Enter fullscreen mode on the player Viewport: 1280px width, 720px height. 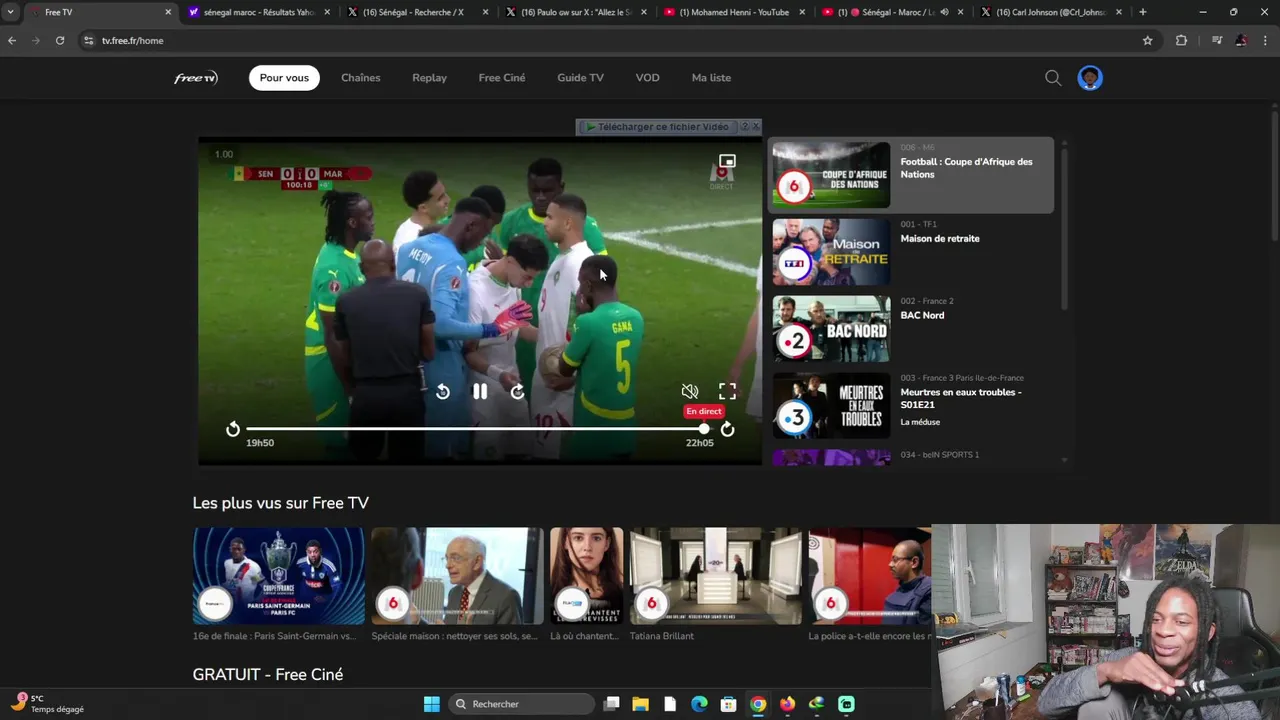[x=727, y=391]
